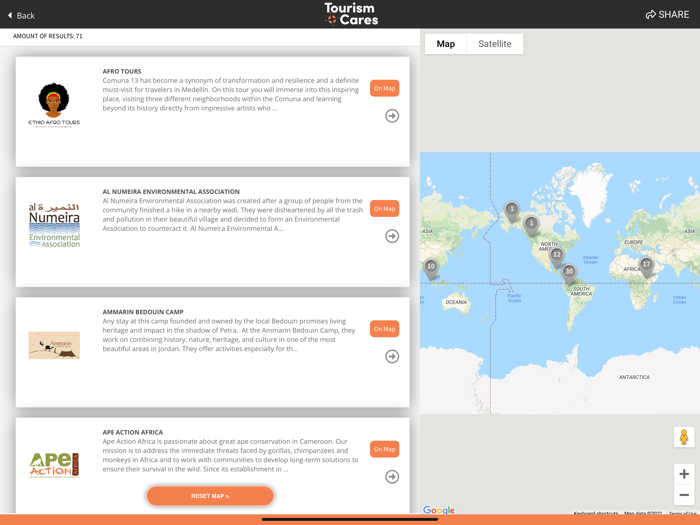Image resolution: width=700 pixels, height=525 pixels.
Task: Select the map cluster marker labeled 30
Action: tap(569, 273)
